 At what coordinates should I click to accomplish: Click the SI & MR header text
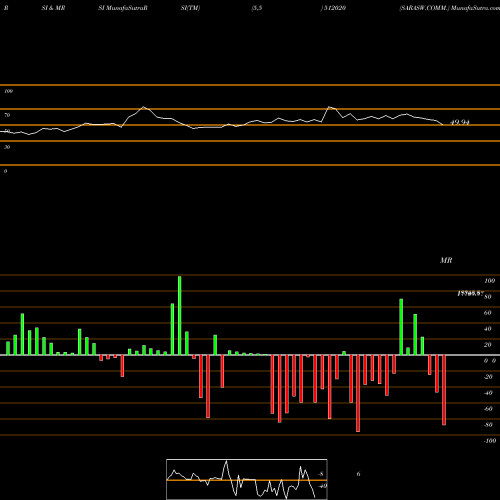pyautogui.click(x=53, y=8)
